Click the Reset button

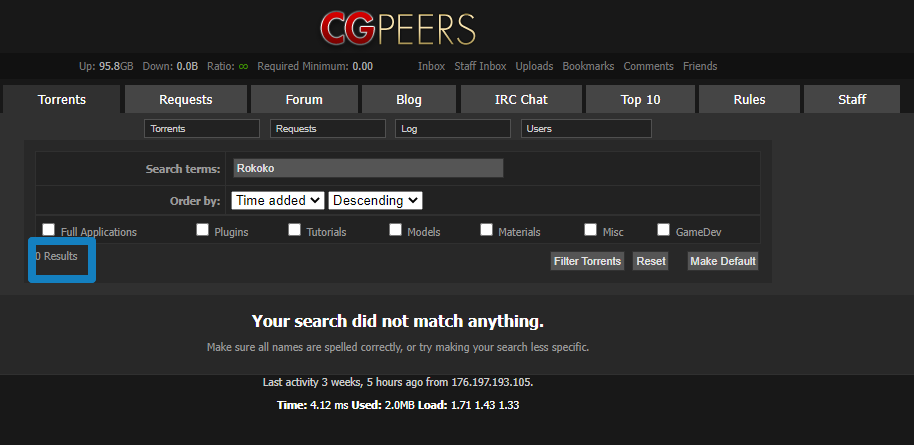[x=651, y=261]
